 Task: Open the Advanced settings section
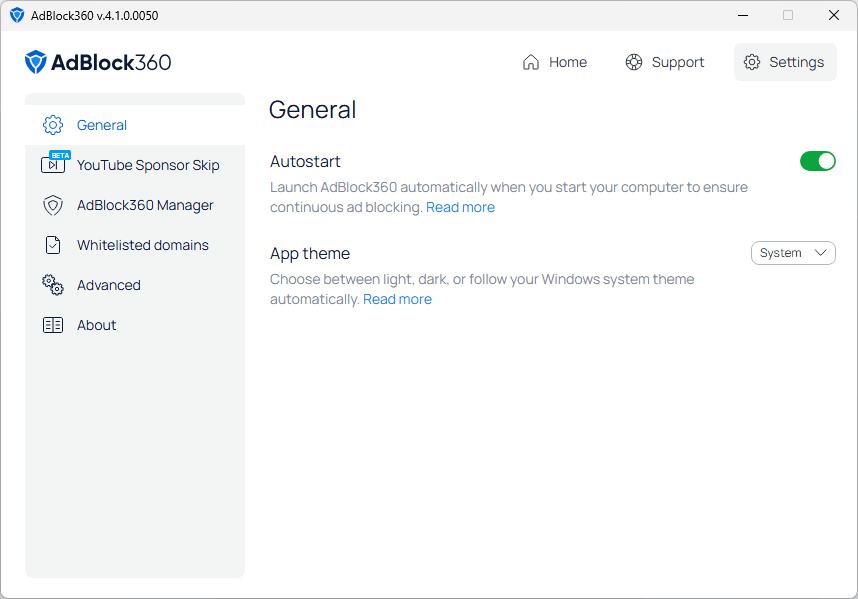[x=108, y=285]
